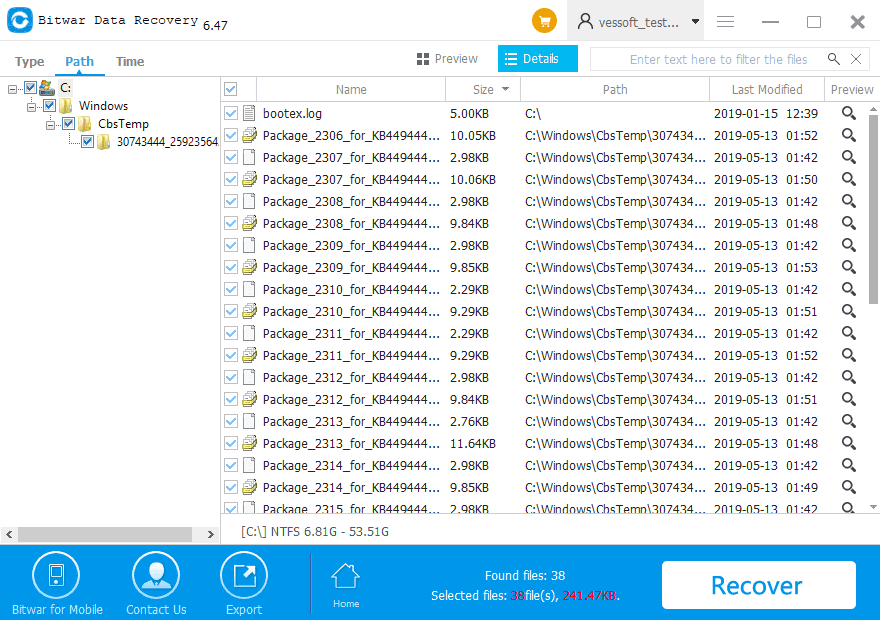Collapse the CbsTemp tree node
The image size is (880, 620).
(51, 125)
